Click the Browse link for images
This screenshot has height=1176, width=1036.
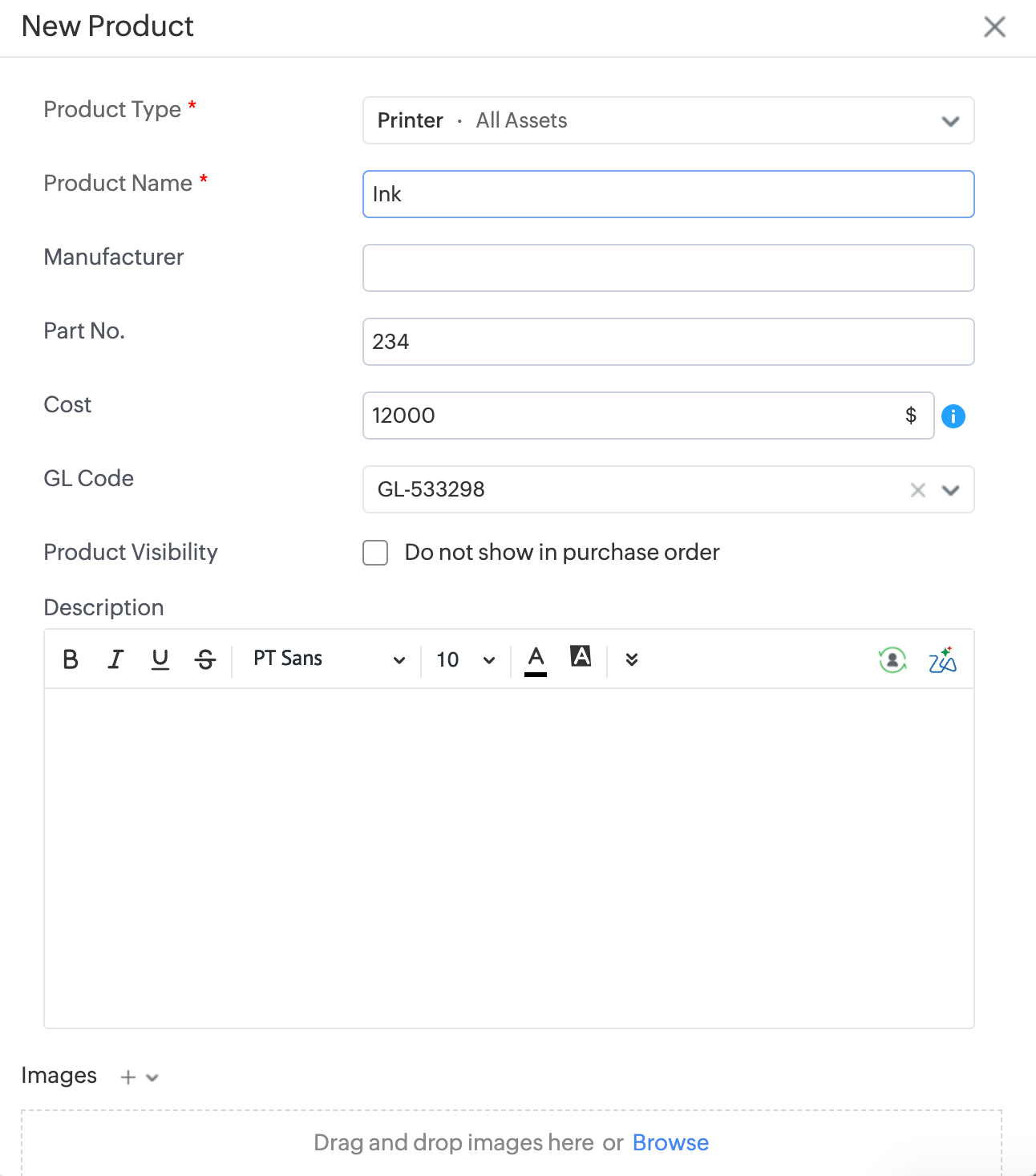click(670, 1142)
